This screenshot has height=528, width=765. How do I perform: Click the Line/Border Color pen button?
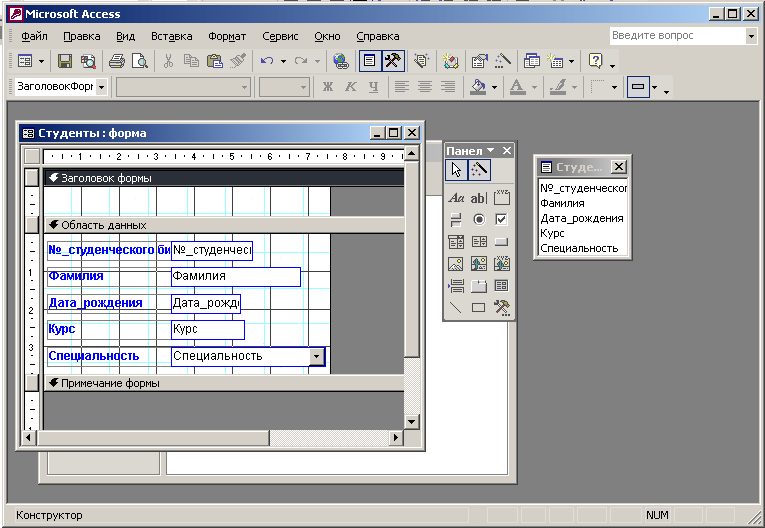click(558, 87)
